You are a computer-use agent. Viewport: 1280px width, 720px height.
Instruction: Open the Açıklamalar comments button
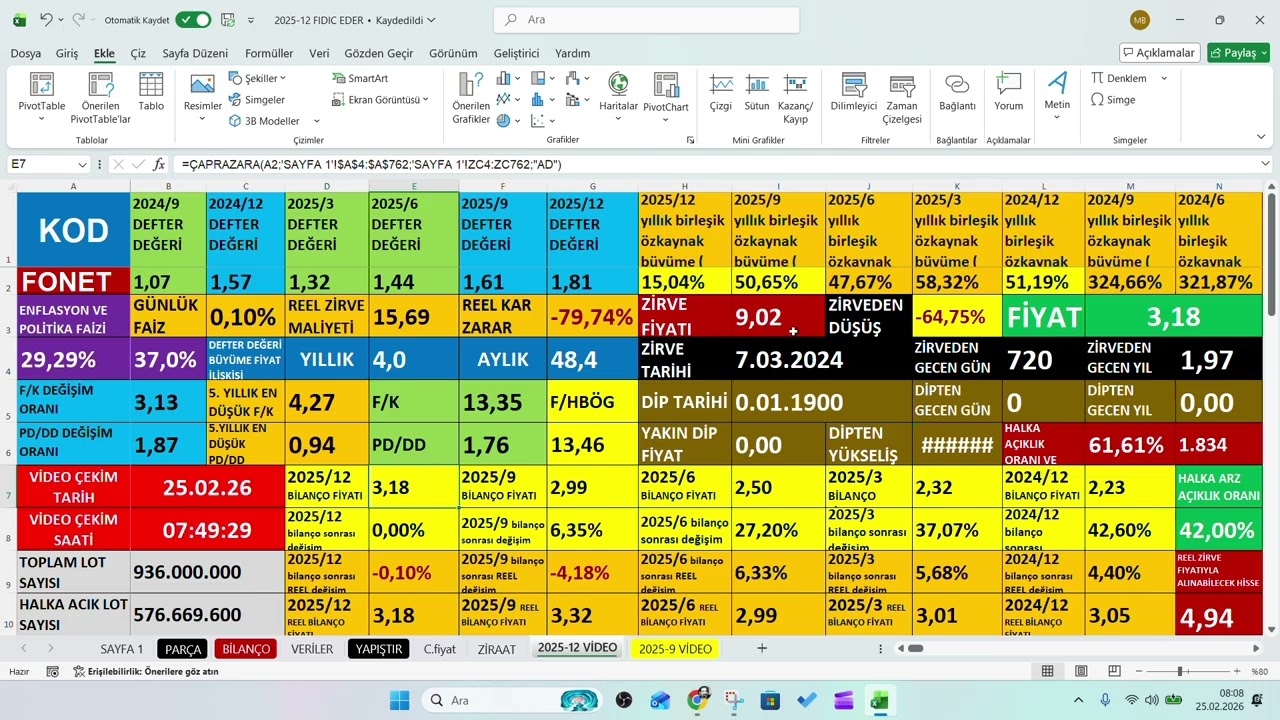click(x=1160, y=53)
